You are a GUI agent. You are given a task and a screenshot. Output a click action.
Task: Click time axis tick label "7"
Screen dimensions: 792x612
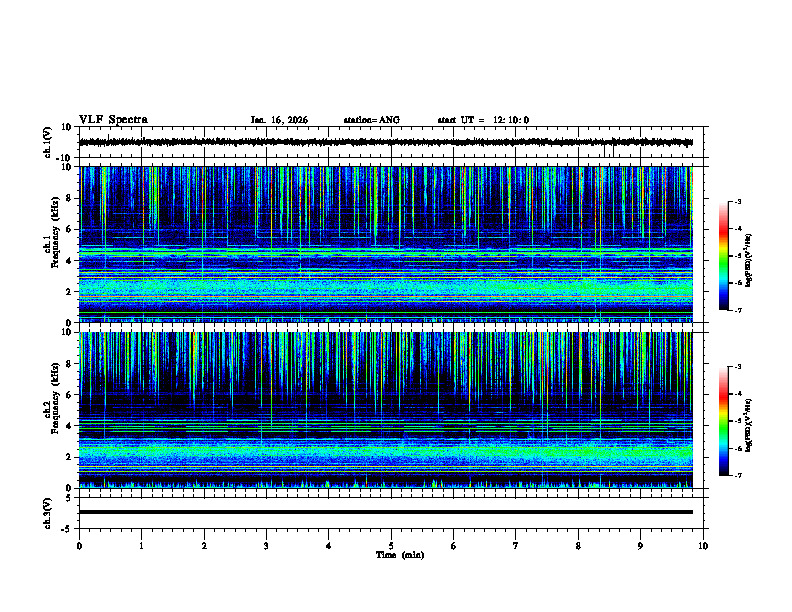[x=516, y=546]
